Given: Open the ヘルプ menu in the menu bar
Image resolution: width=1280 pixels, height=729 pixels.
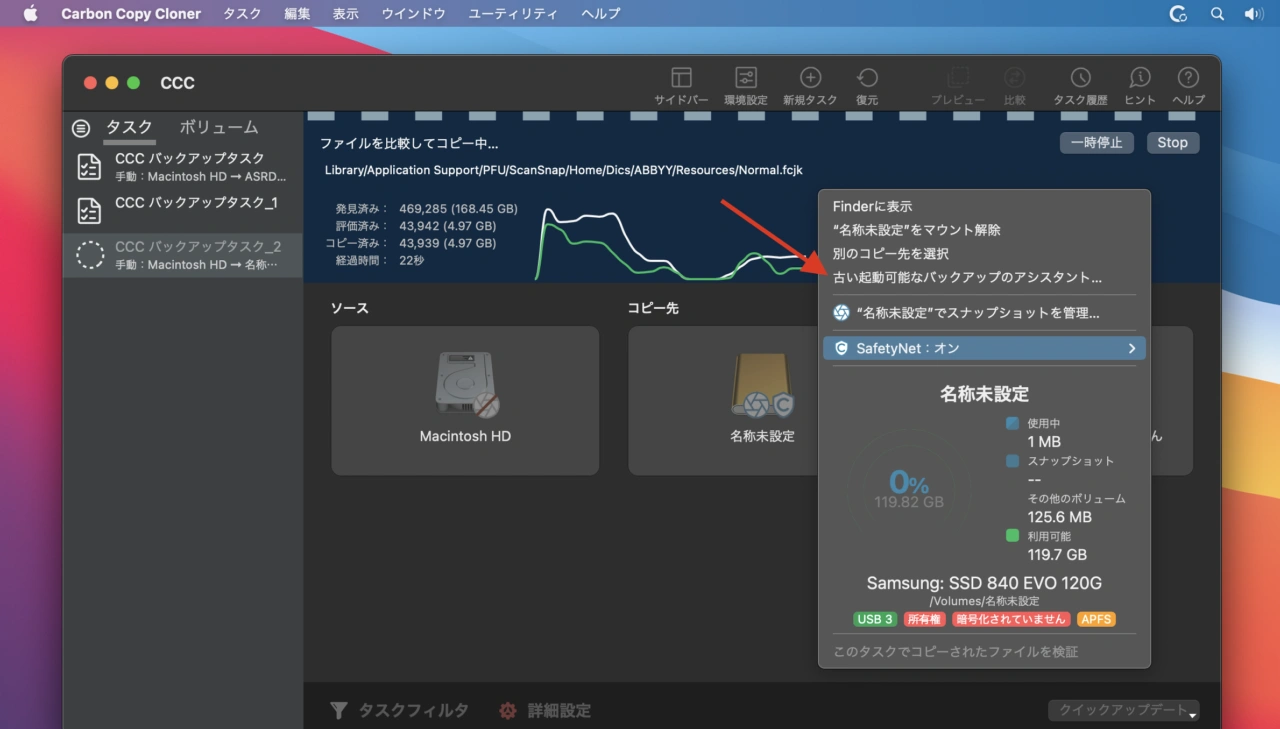Looking at the screenshot, I should (x=601, y=14).
